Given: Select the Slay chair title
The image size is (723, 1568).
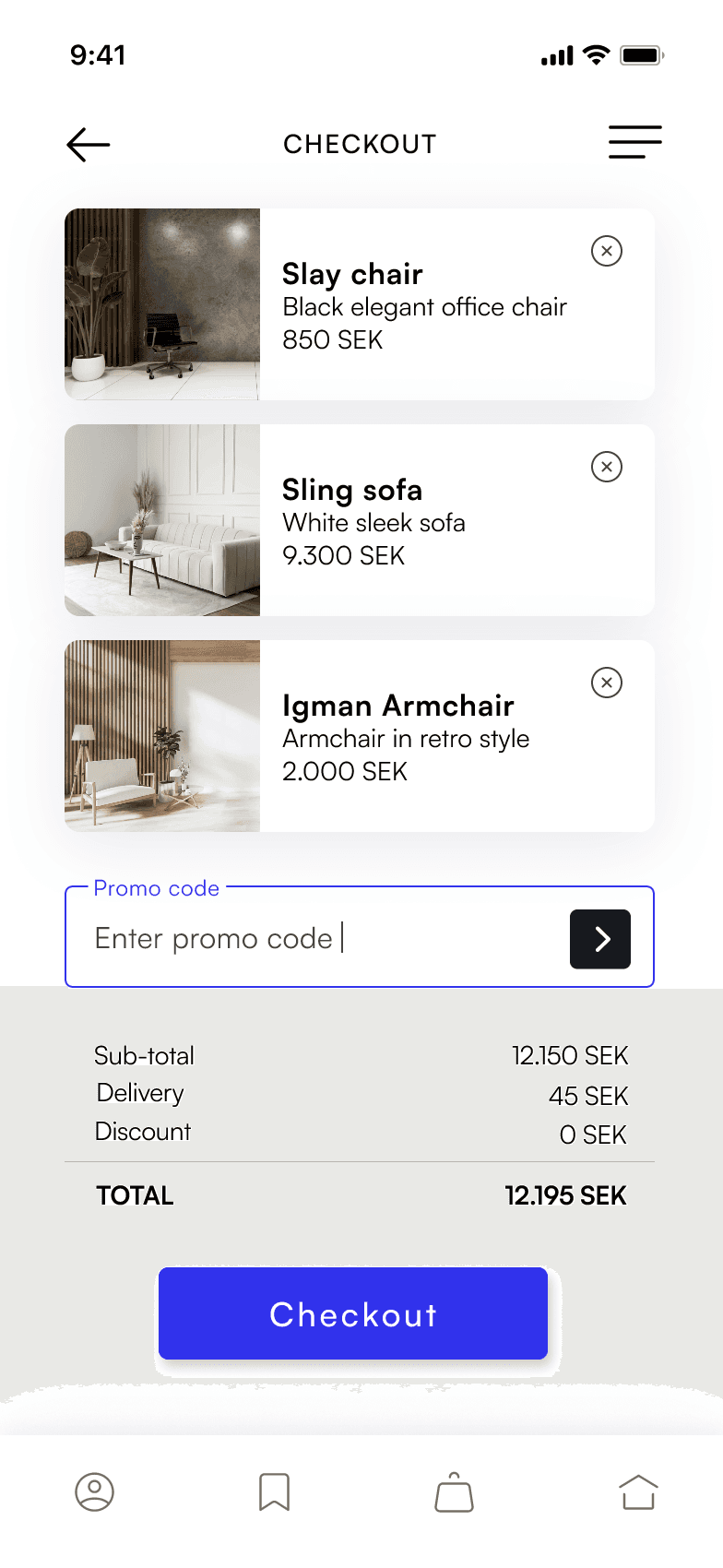Looking at the screenshot, I should (352, 274).
